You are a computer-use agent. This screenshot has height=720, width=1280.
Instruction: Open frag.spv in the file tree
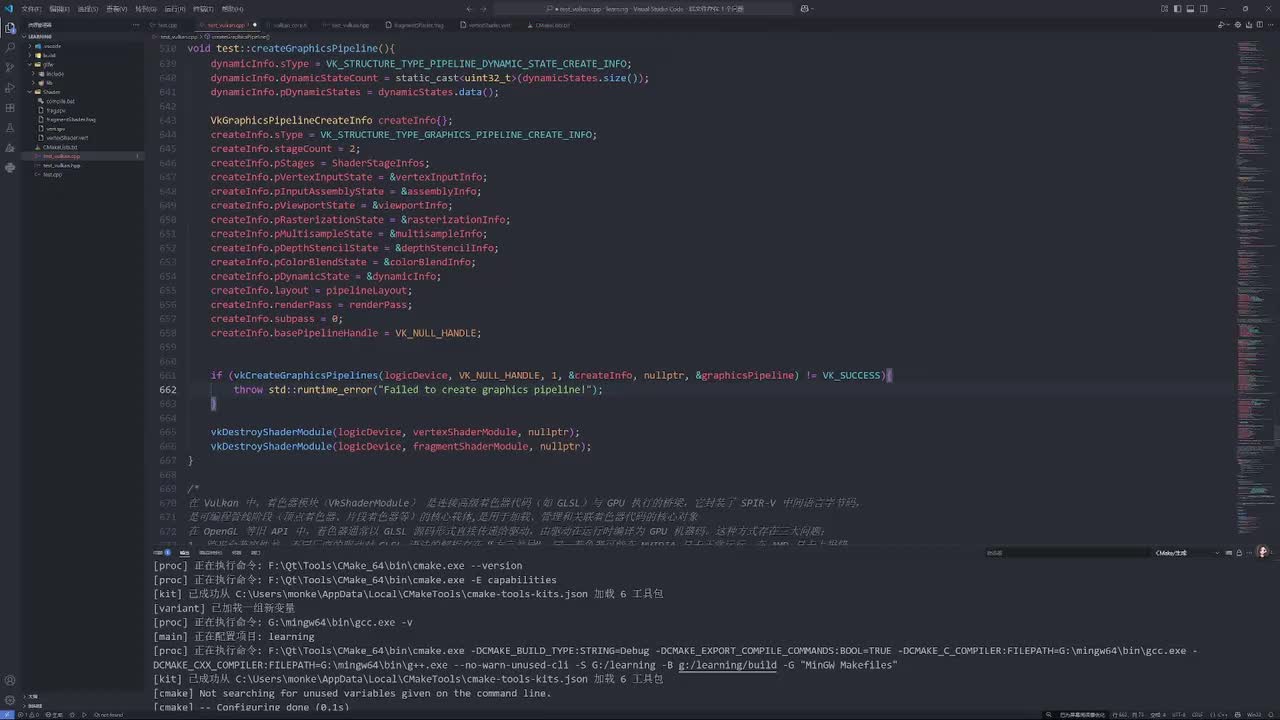[56, 110]
